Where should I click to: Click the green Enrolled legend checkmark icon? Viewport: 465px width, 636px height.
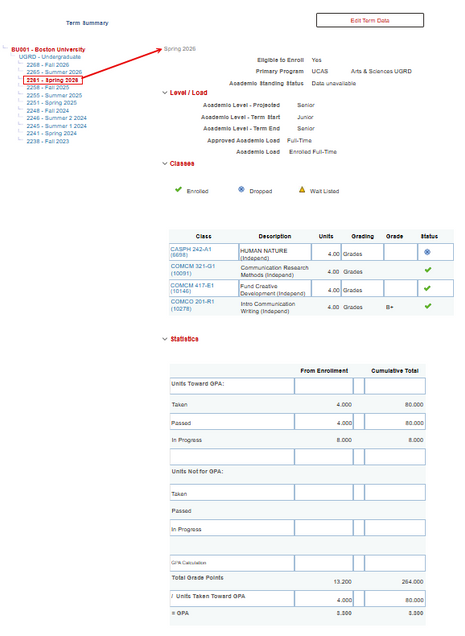point(178,189)
